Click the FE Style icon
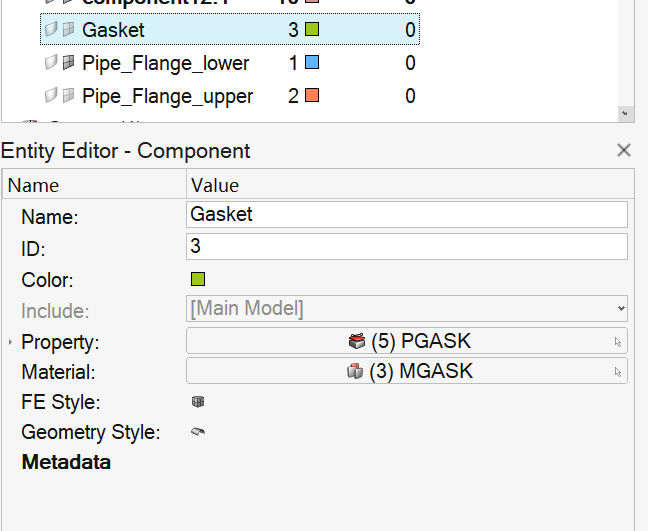This screenshot has width=648, height=531. pos(198,402)
